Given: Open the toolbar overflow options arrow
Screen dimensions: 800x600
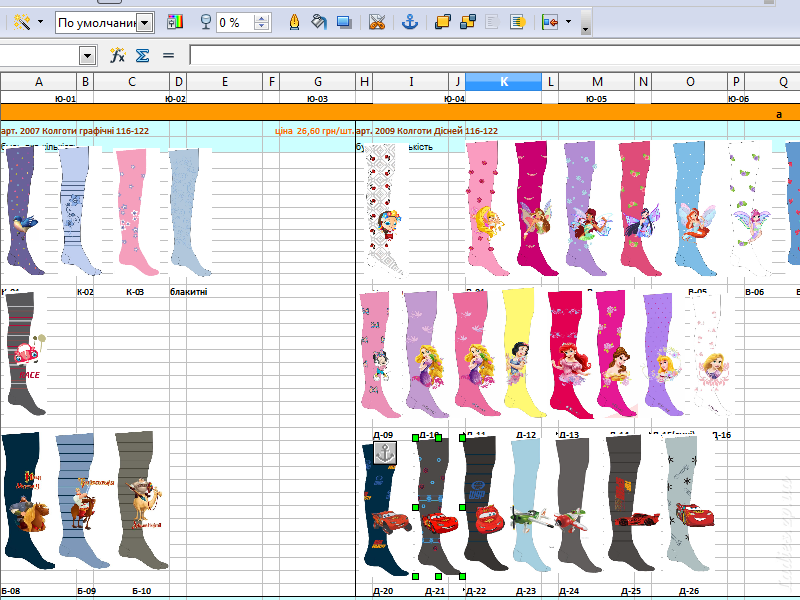Looking at the screenshot, I should (x=585, y=28).
